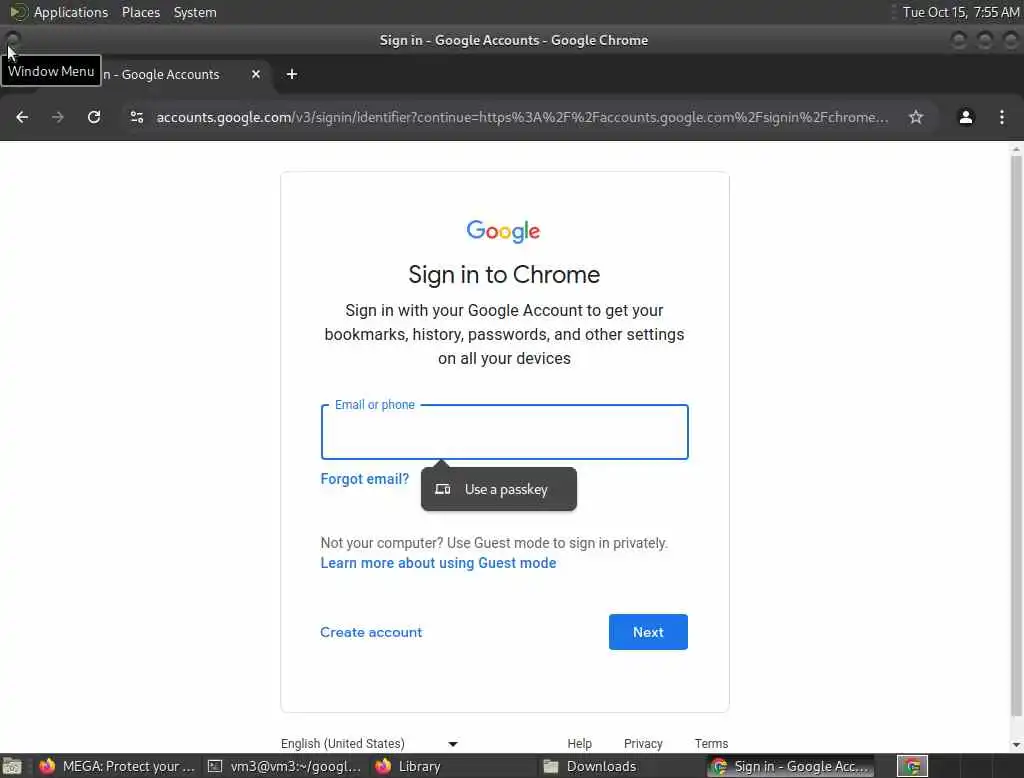Open the Chrome profile avatar button
Viewport: 1024px width, 778px height.
click(966, 117)
